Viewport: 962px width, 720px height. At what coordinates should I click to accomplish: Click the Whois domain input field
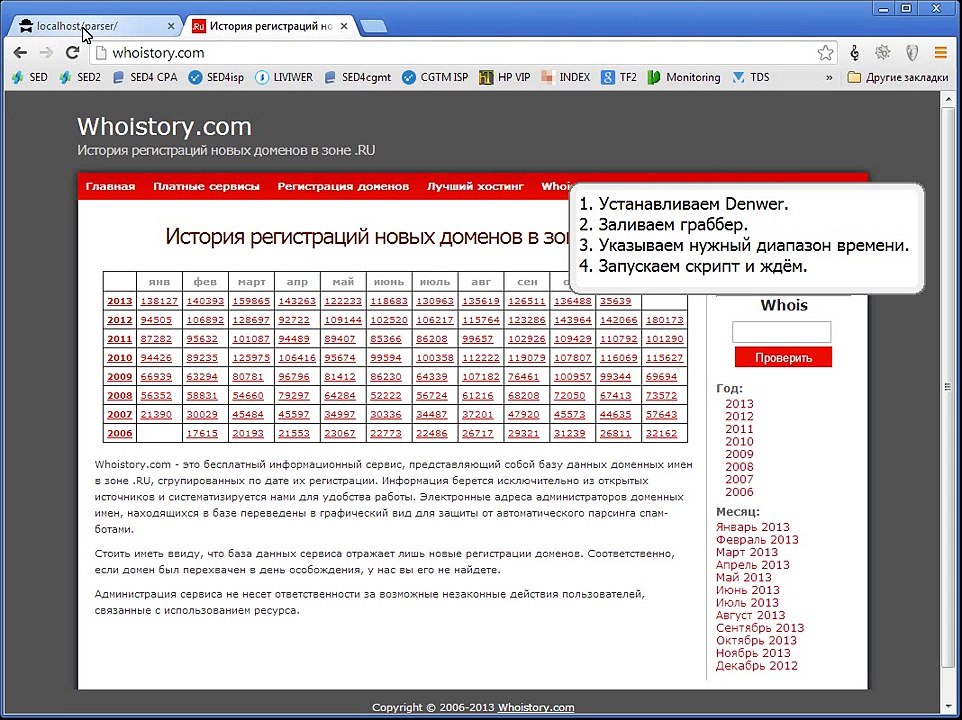[781, 332]
